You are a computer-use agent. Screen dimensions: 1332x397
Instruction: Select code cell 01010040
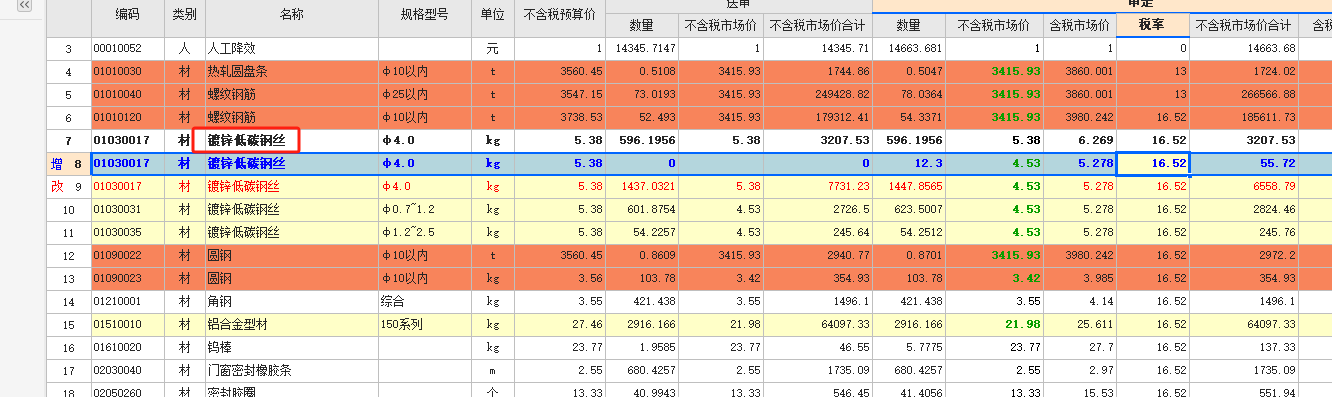(128, 94)
